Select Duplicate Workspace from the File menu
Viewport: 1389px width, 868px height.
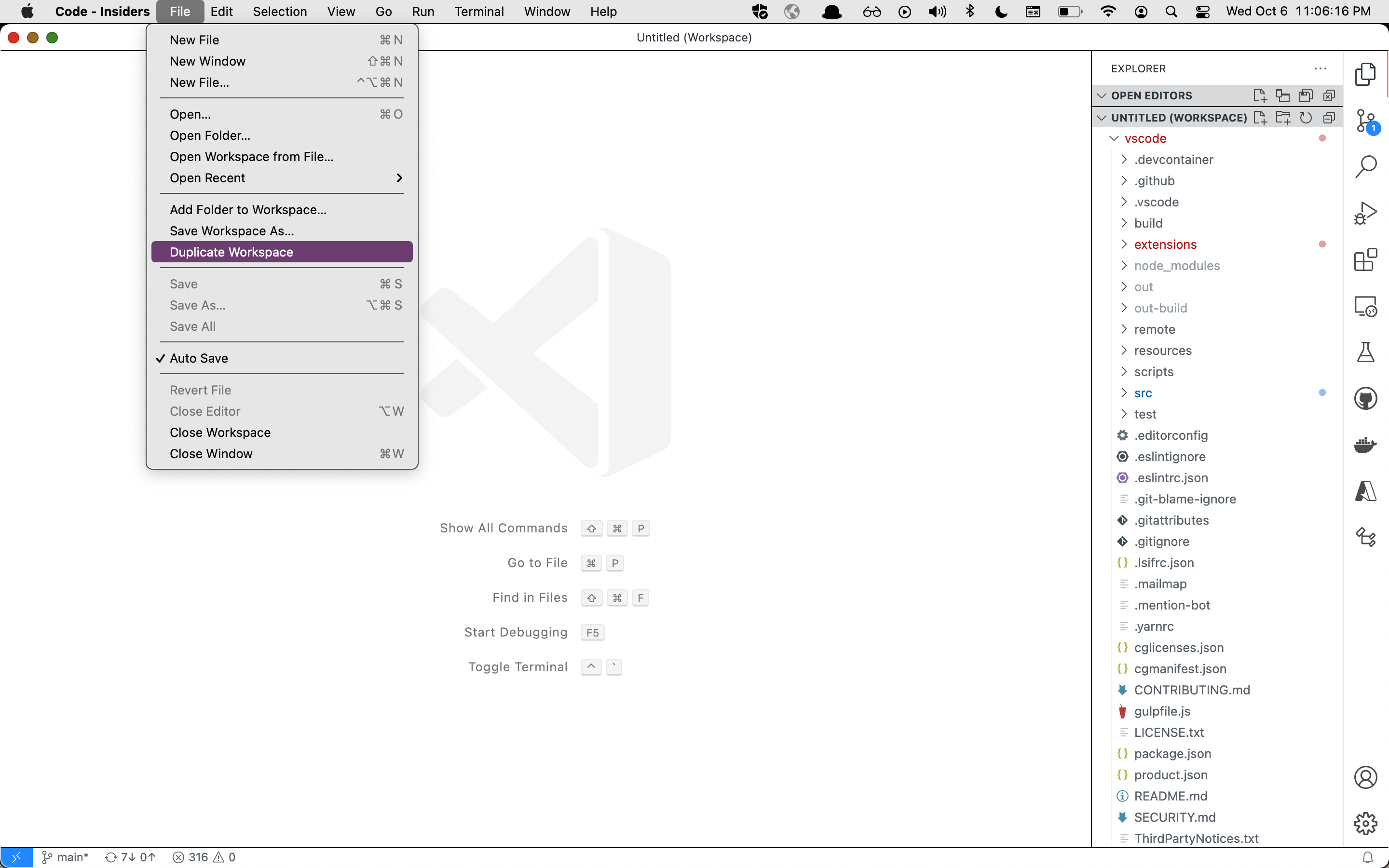point(230,251)
